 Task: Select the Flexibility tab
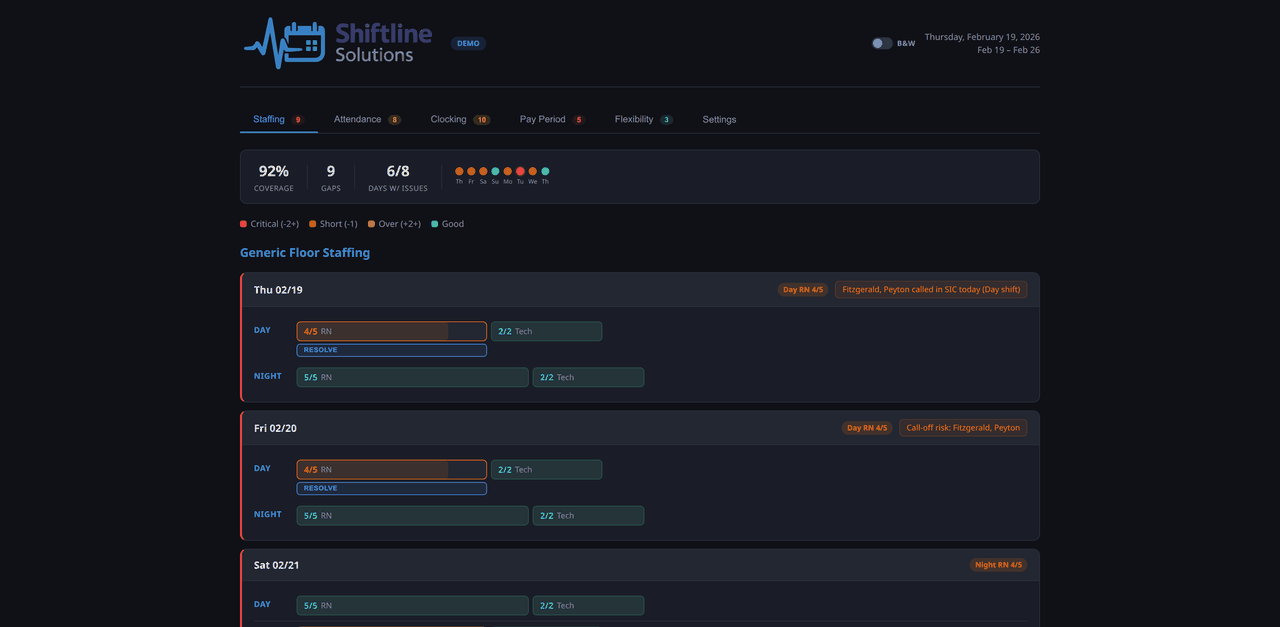coord(643,119)
